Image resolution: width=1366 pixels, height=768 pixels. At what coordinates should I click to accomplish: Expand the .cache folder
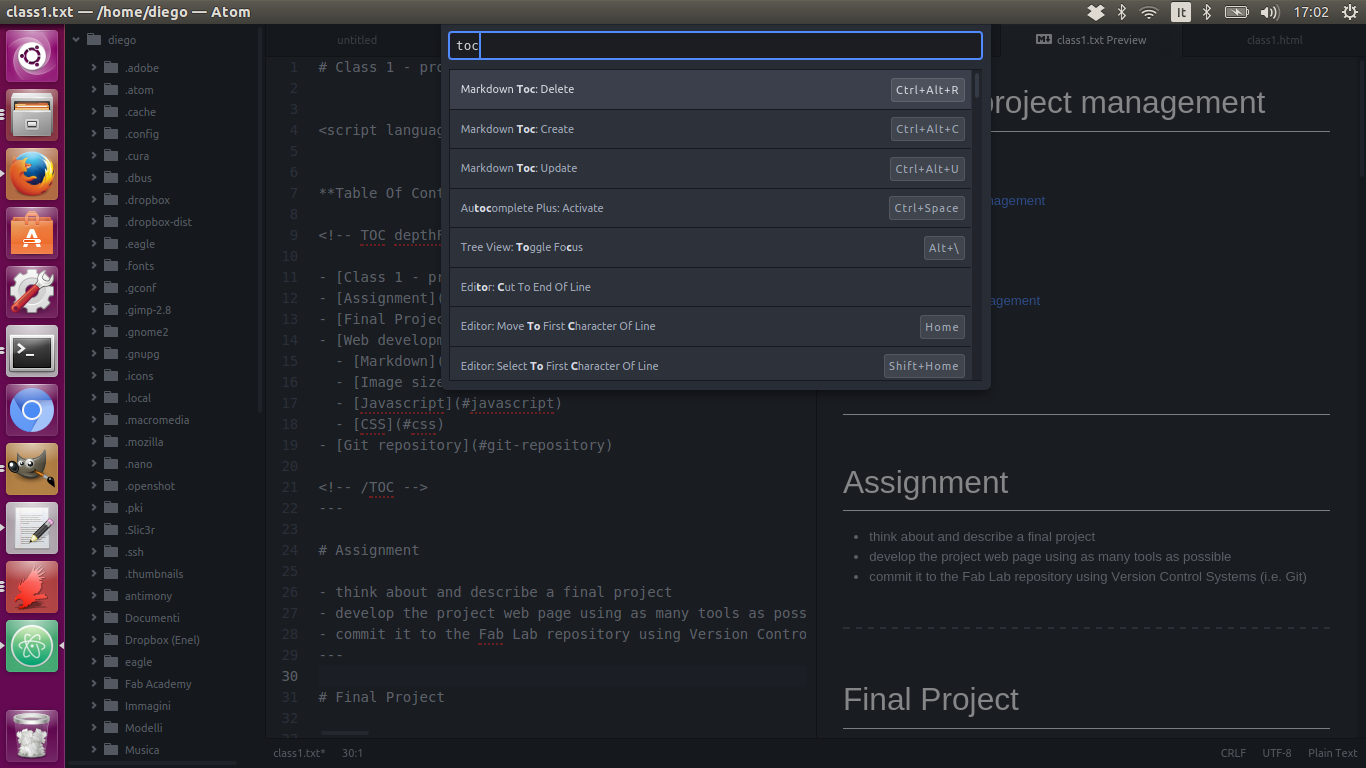tap(94, 112)
